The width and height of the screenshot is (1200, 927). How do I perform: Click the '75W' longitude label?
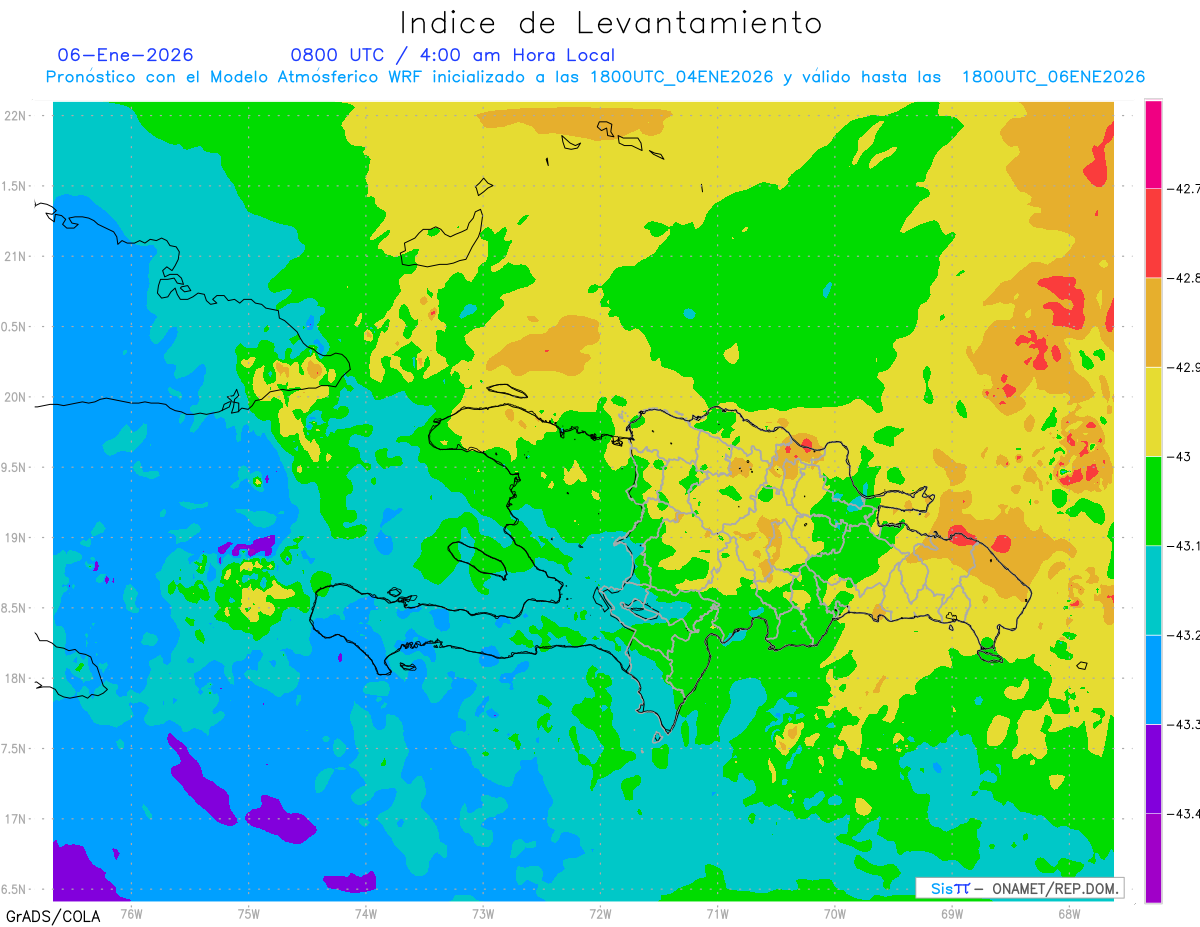[x=249, y=914]
